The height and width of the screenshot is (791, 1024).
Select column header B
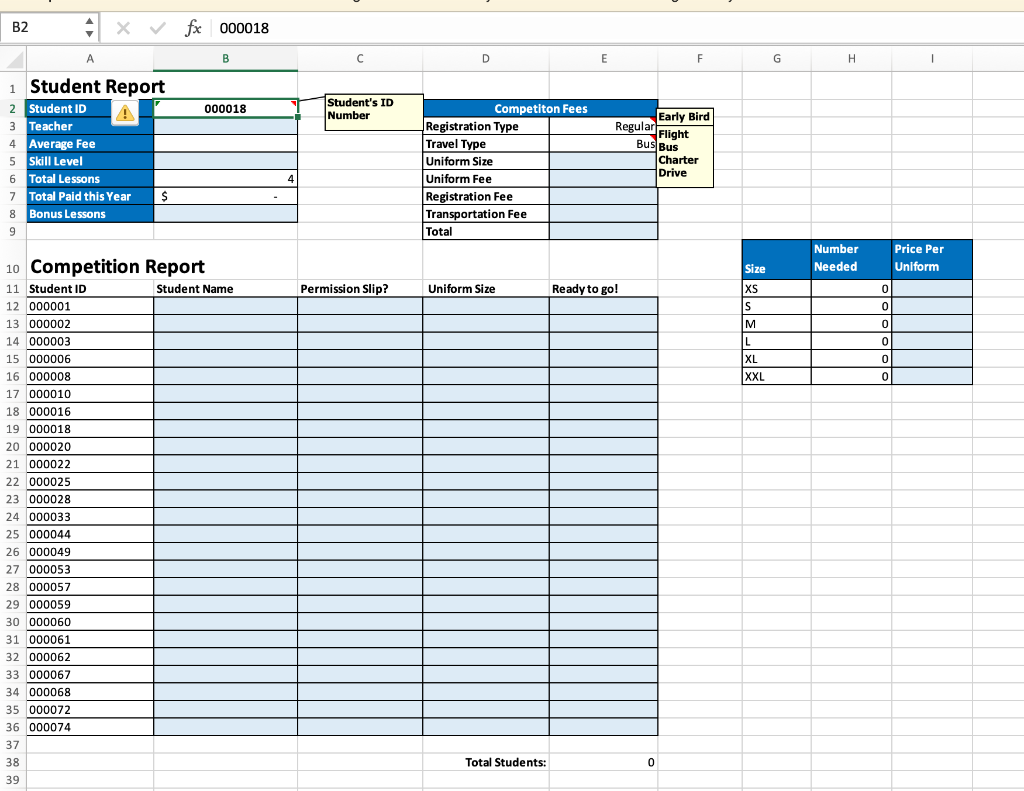coord(225,59)
